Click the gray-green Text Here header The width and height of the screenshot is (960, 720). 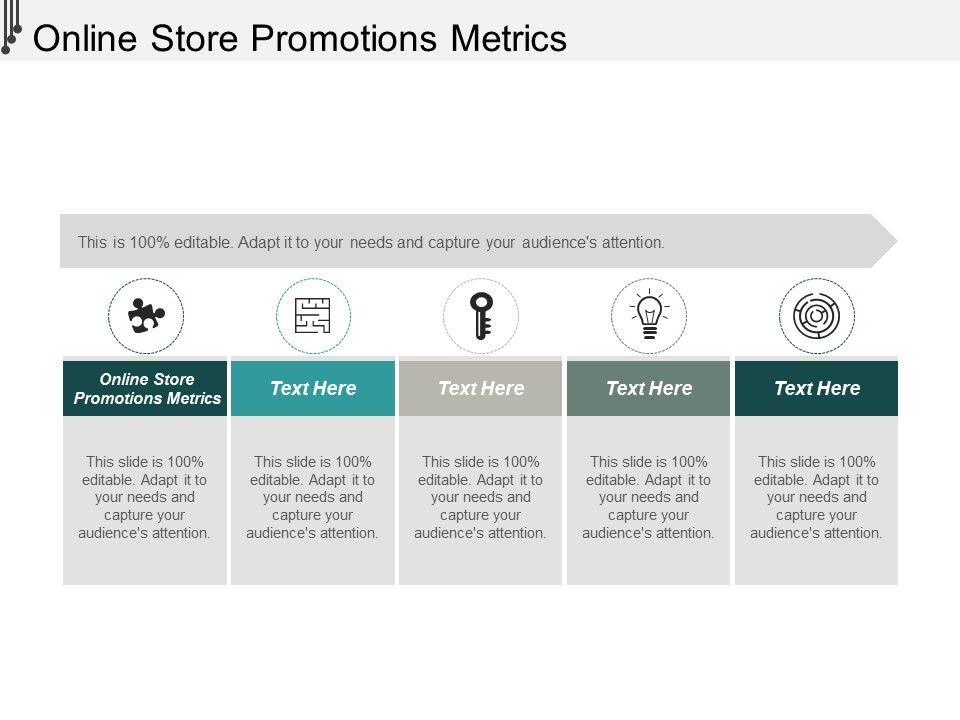649,388
